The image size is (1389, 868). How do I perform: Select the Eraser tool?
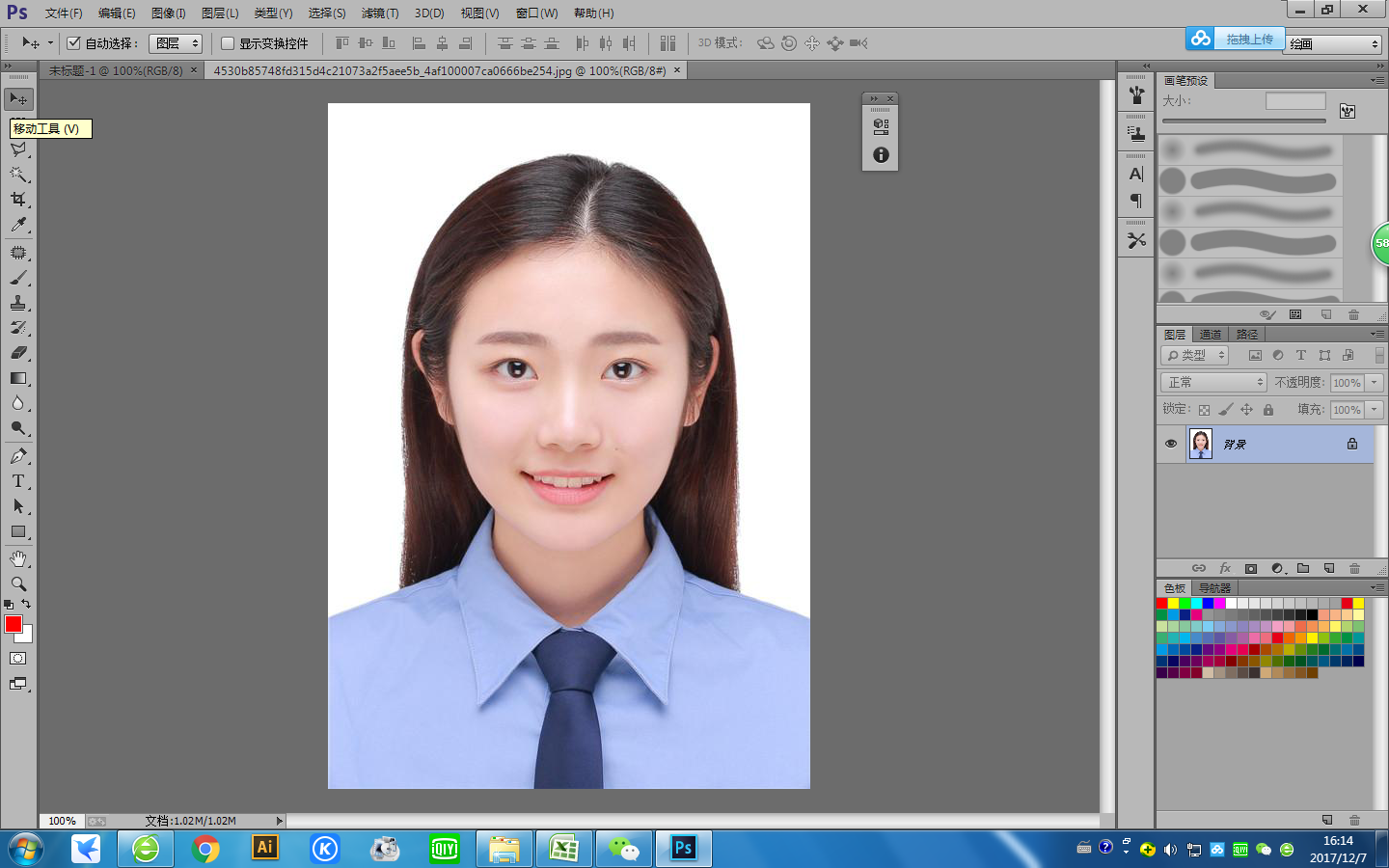[18, 353]
